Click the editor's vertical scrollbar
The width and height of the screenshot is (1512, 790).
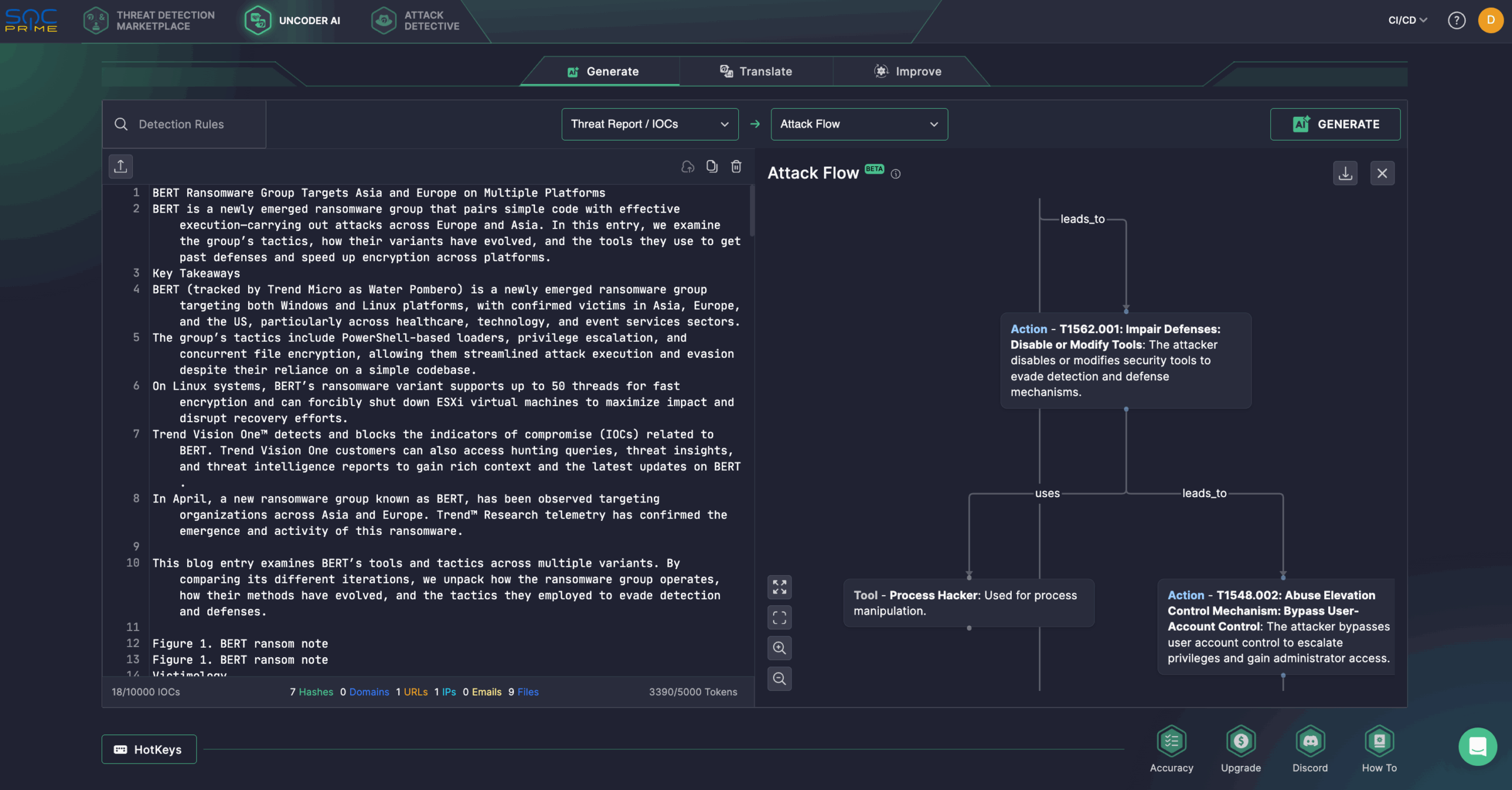[x=751, y=211]
